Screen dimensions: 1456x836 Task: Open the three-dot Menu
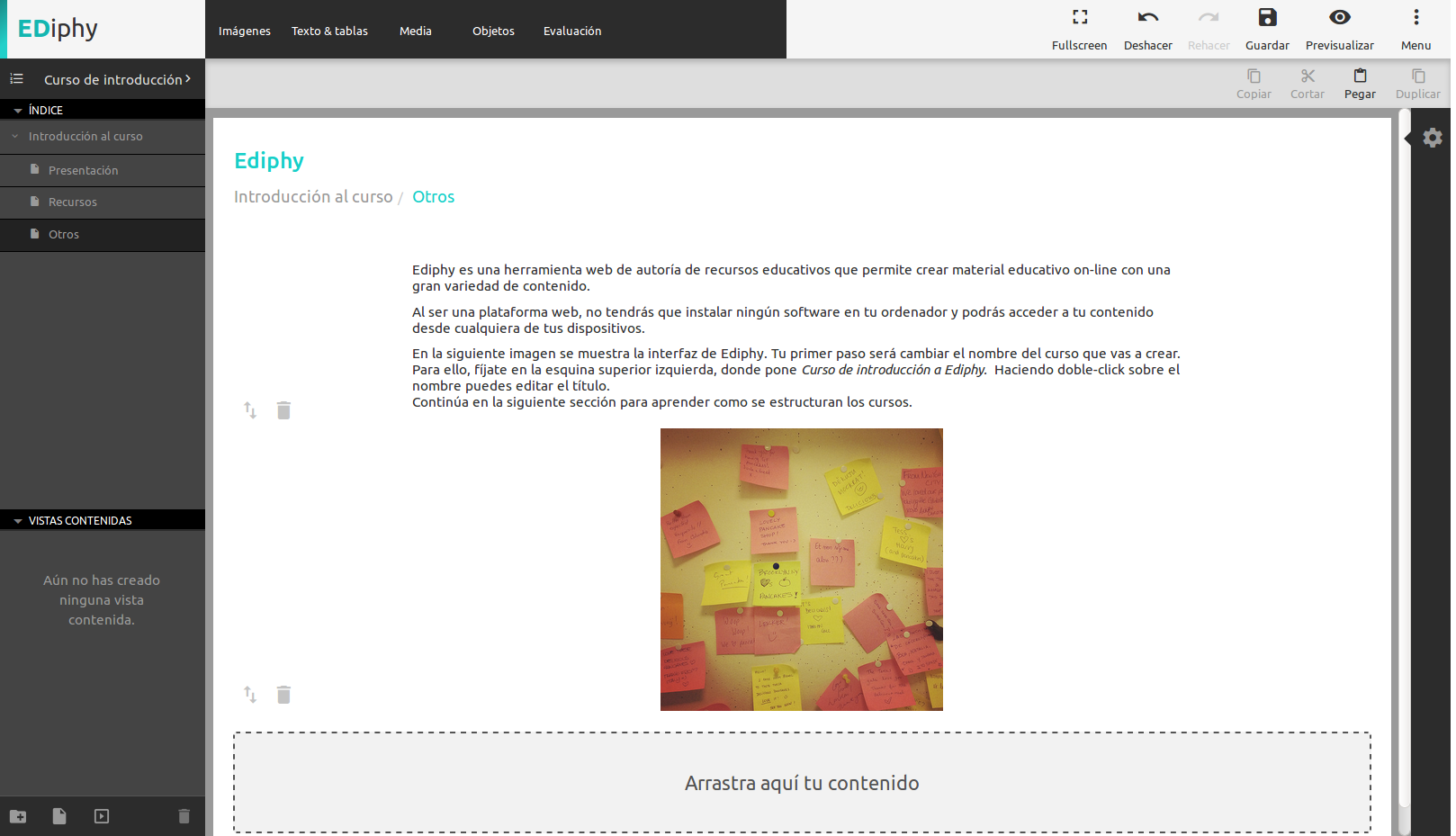(1416, 30)
